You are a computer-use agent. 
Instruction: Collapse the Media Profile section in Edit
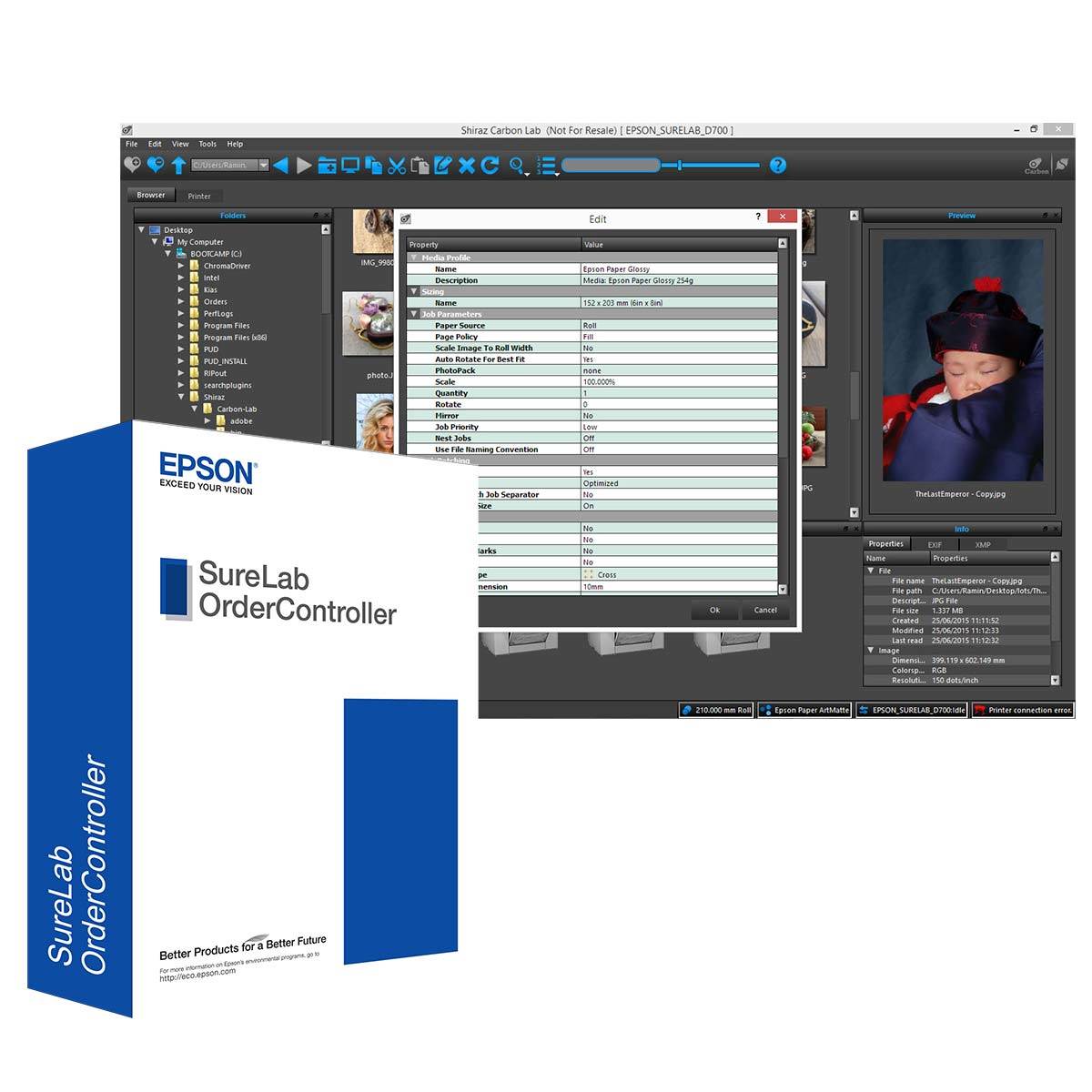click(x=414, y=258)
